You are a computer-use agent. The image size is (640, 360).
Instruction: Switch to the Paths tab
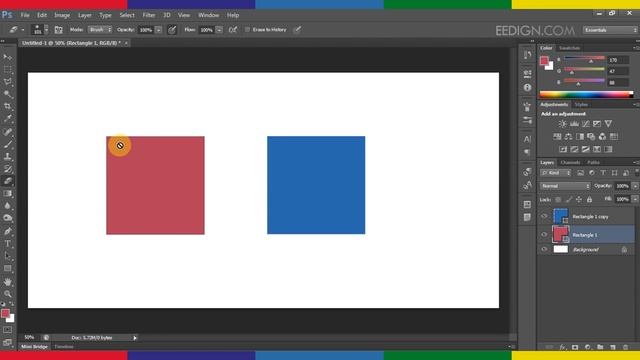pos(593,162)
